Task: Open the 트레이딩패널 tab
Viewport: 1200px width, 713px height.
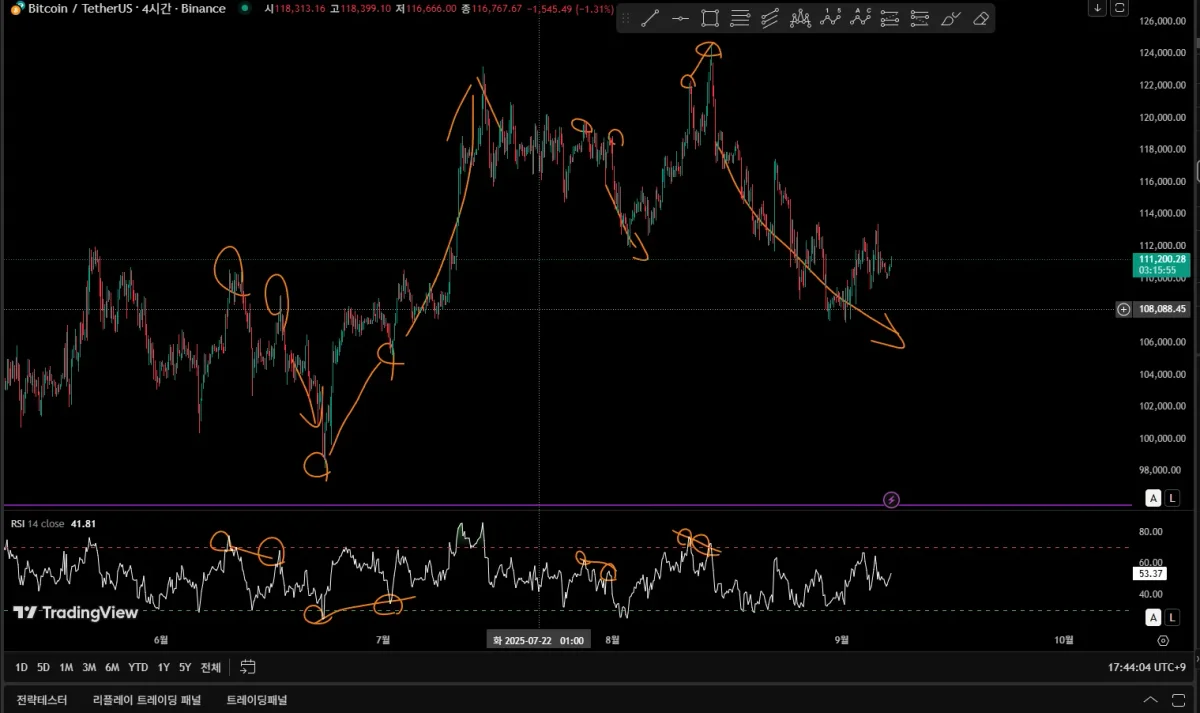Action: (257, 700)
